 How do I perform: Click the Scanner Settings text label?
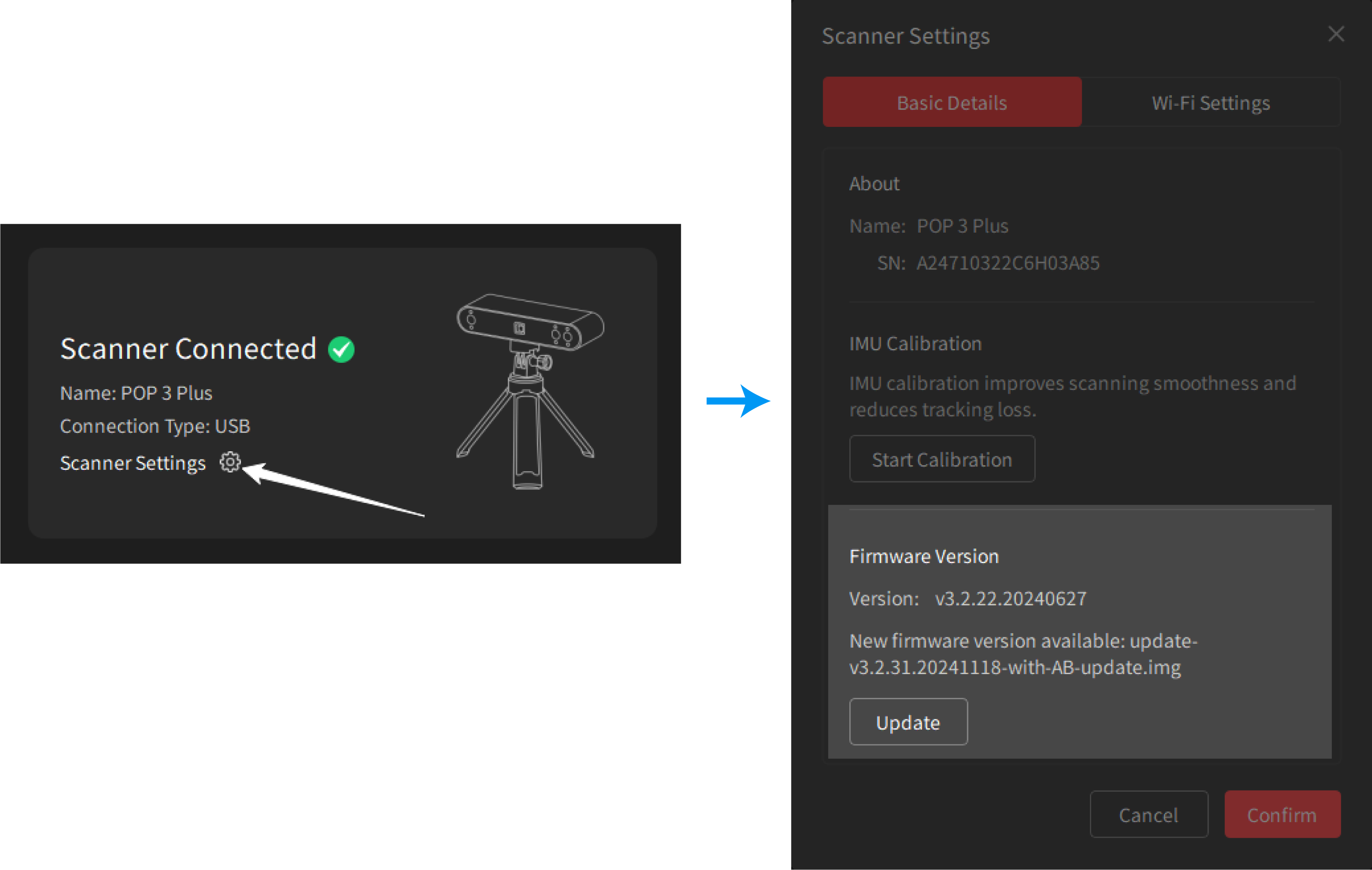pos(133,463)
